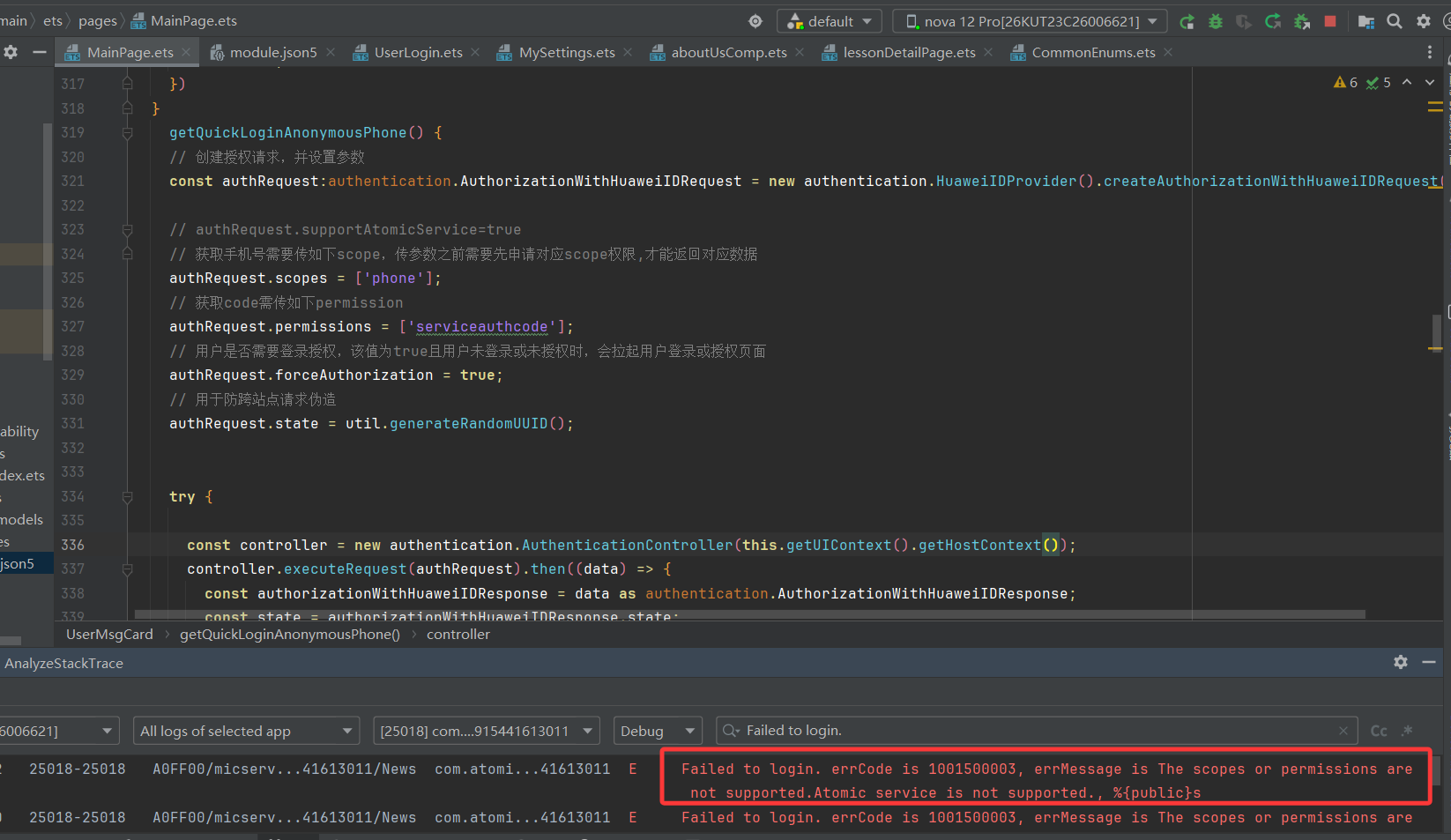The height and width of the screenshot is (840, 1451).
Task: Click the locate target crosshair icon
Action: point(755,21)
